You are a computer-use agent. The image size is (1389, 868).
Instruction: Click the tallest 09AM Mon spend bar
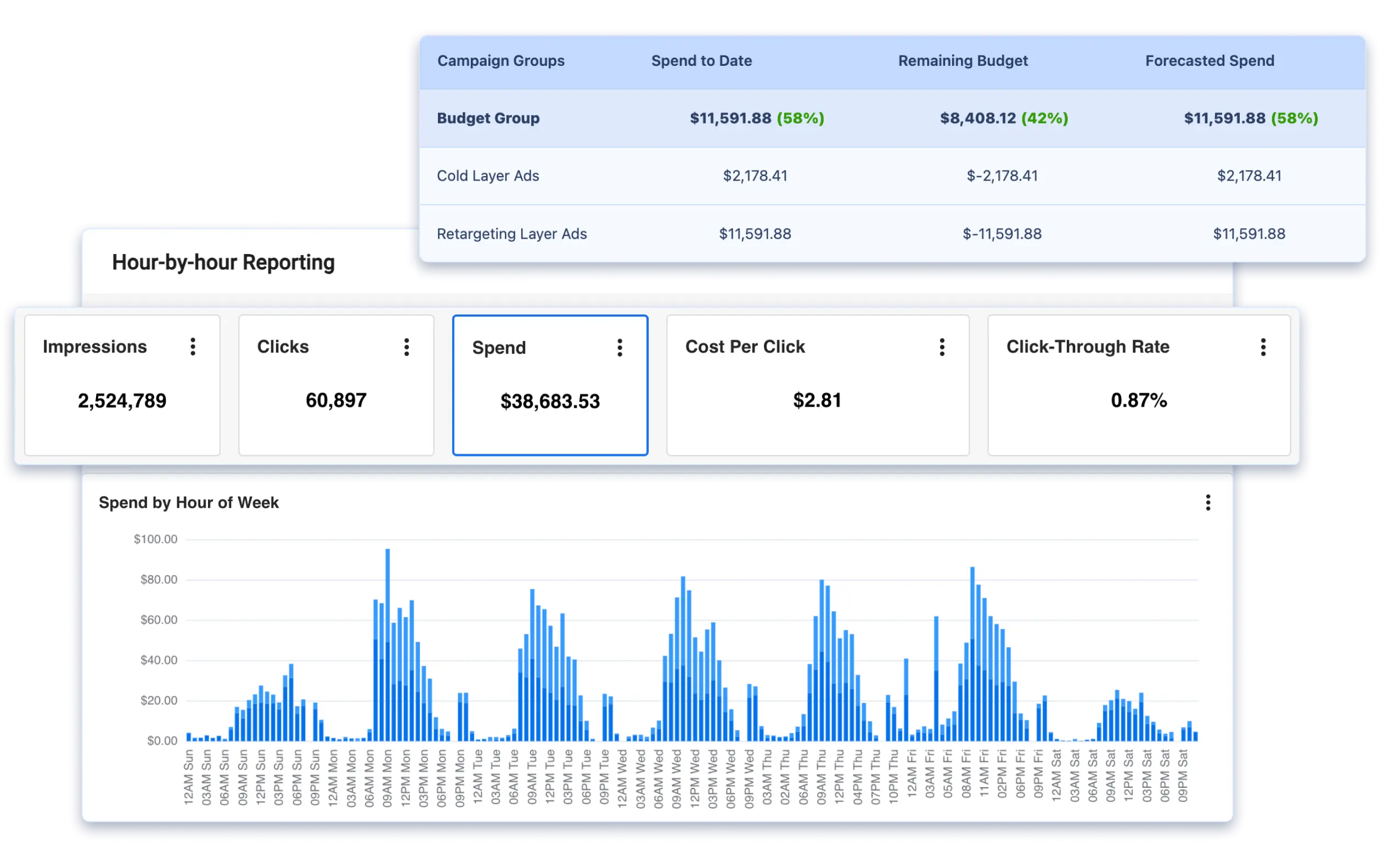click(387, 644)
